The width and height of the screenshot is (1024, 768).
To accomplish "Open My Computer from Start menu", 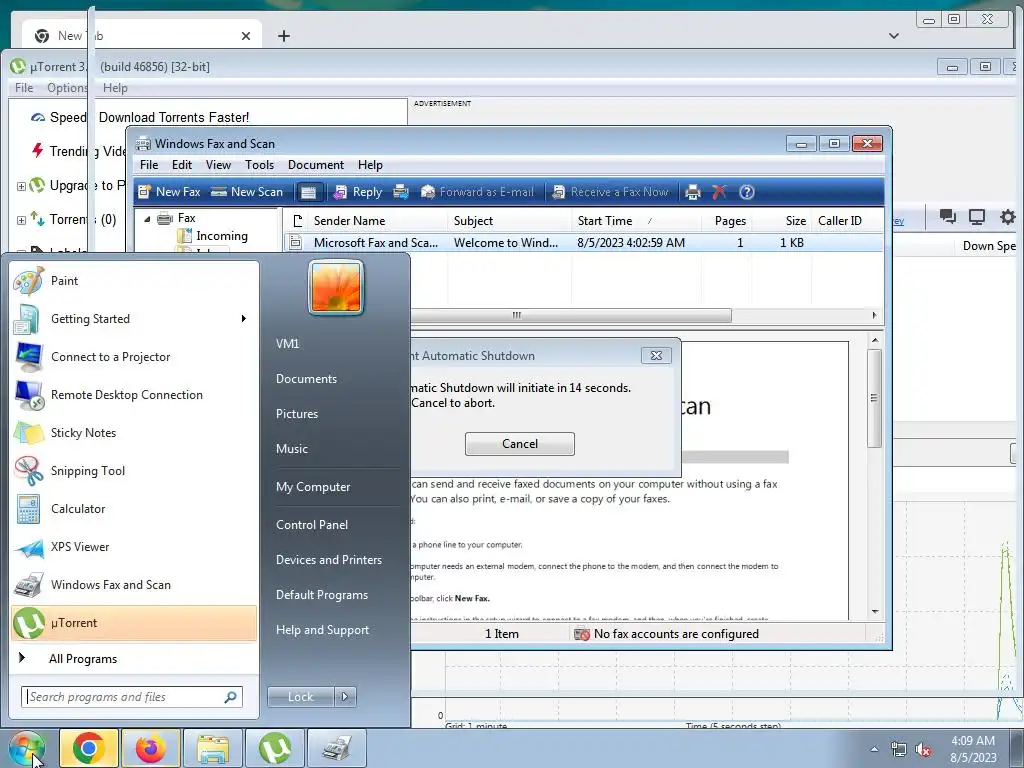I will tap(313, 487).
